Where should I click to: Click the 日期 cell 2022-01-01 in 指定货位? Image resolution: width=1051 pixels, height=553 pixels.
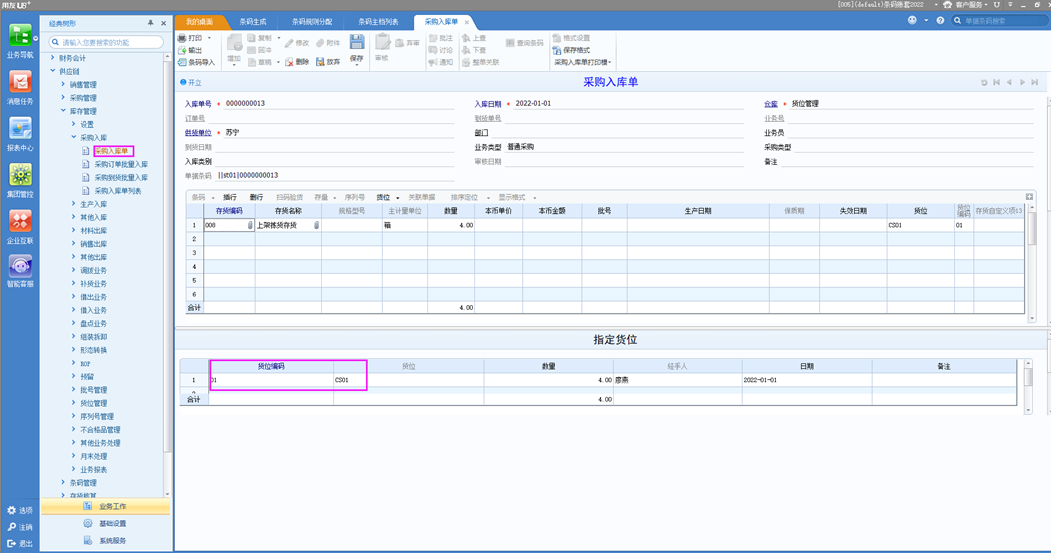click(807, 380)
